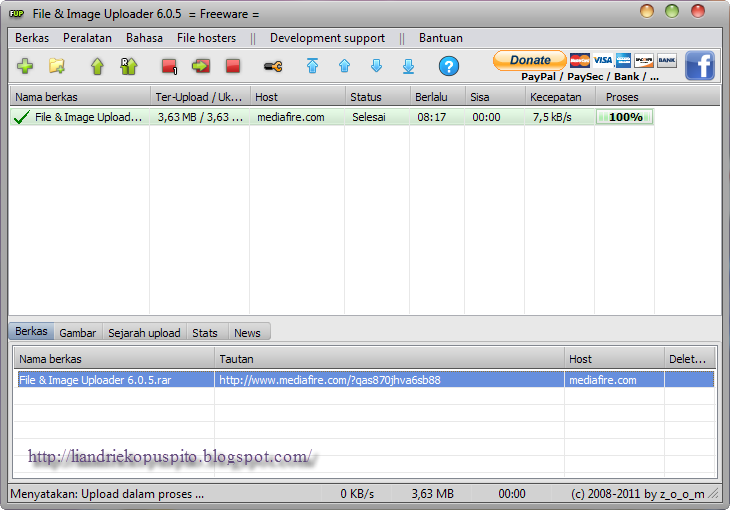Screen dimensions: 730x510
Task: Click the add folder icon
Action: [57, 66]
